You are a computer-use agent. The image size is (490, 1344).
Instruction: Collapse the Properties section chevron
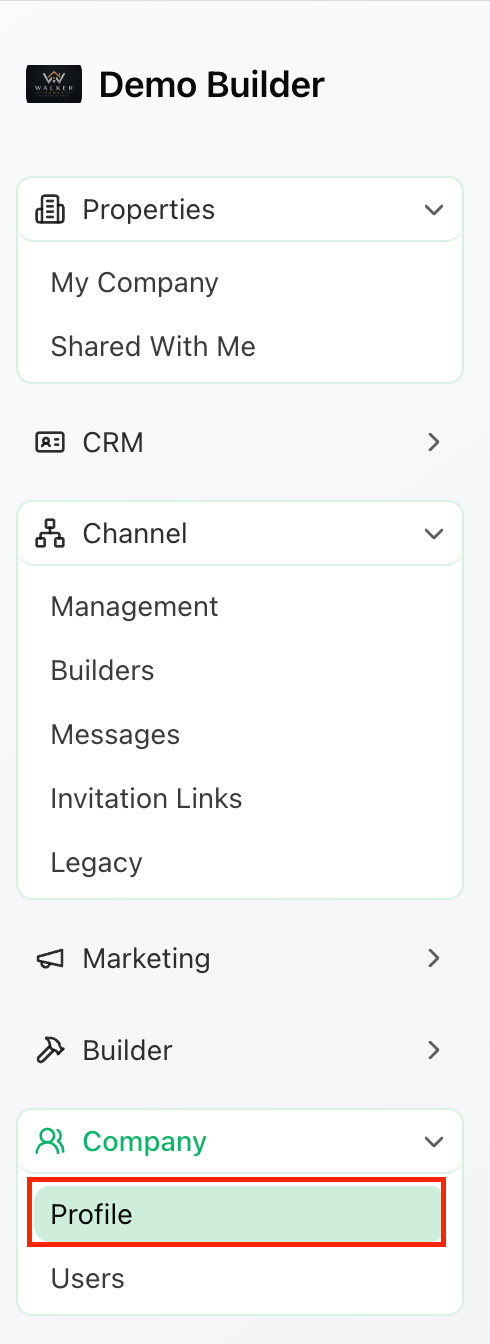[434, 210]
